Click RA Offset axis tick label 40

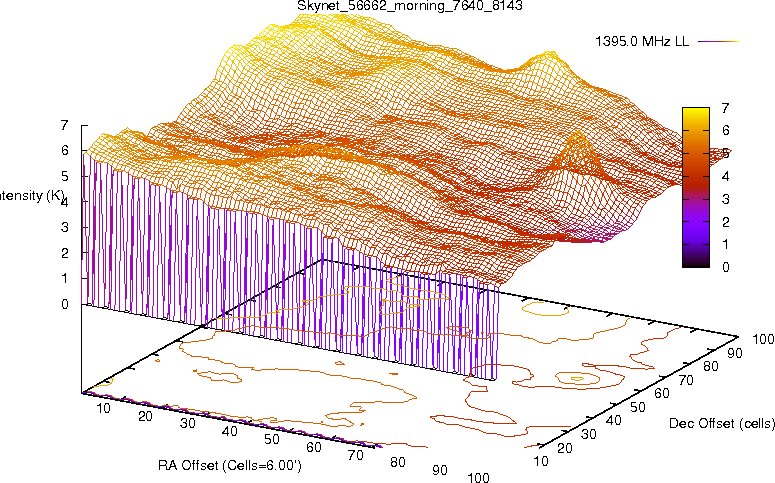point(230,432)
